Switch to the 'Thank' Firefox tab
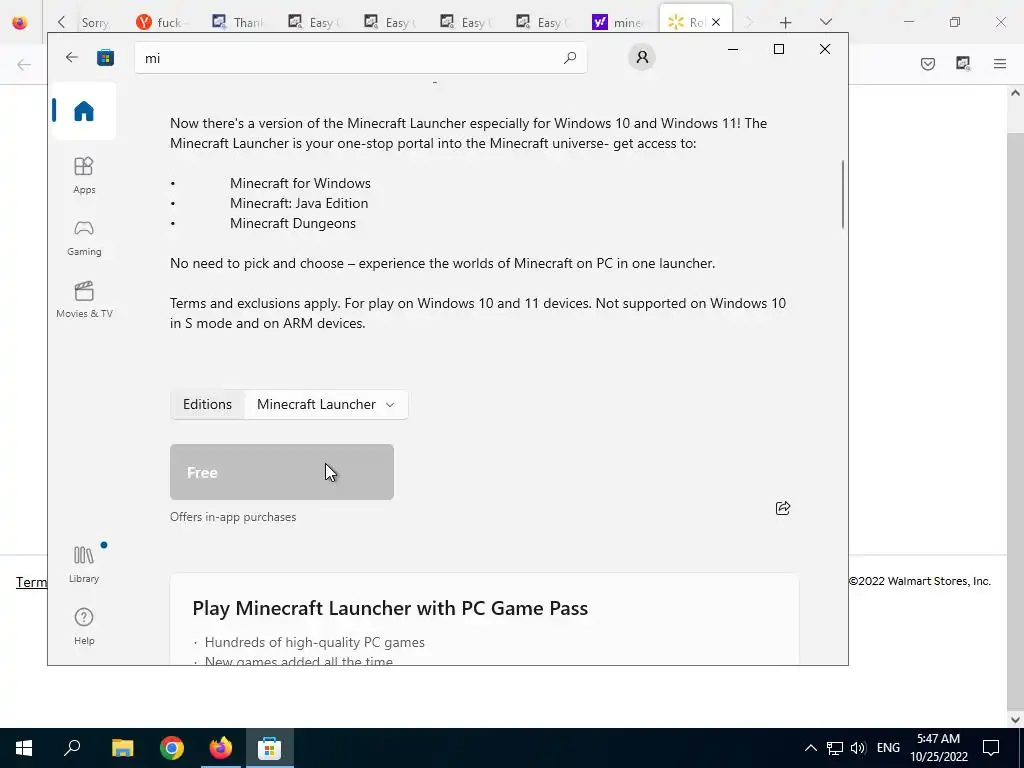Viewport: 1024px width, 768px height. [238, 23]
